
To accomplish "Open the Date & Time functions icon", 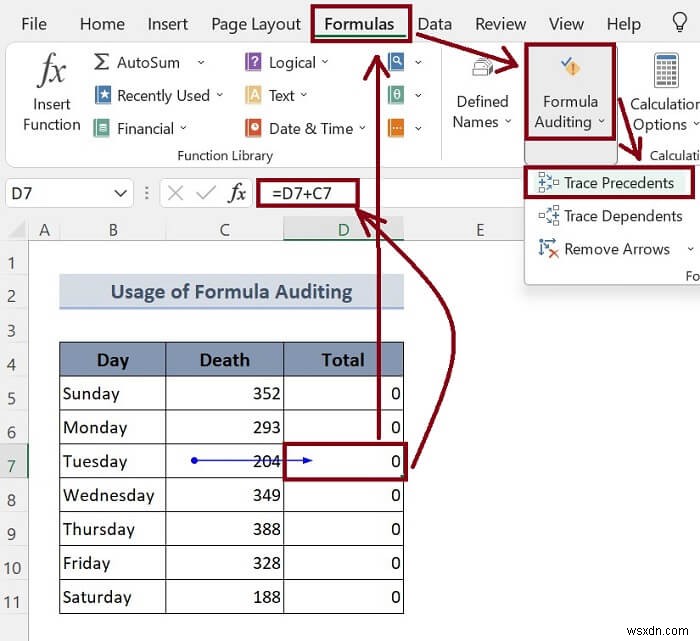I will (253, 129).
